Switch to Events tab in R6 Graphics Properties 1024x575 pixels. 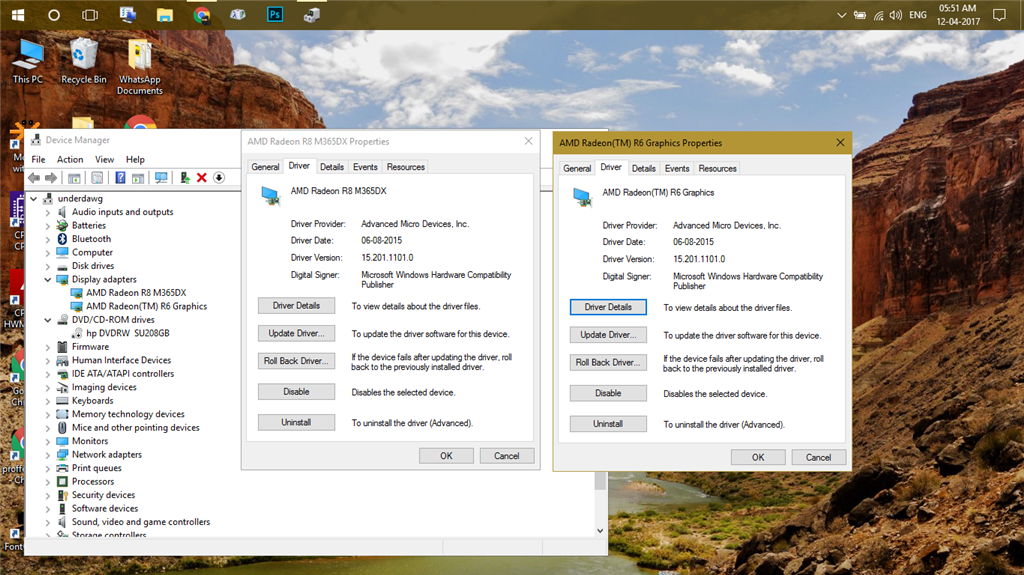tap(677, 169)
